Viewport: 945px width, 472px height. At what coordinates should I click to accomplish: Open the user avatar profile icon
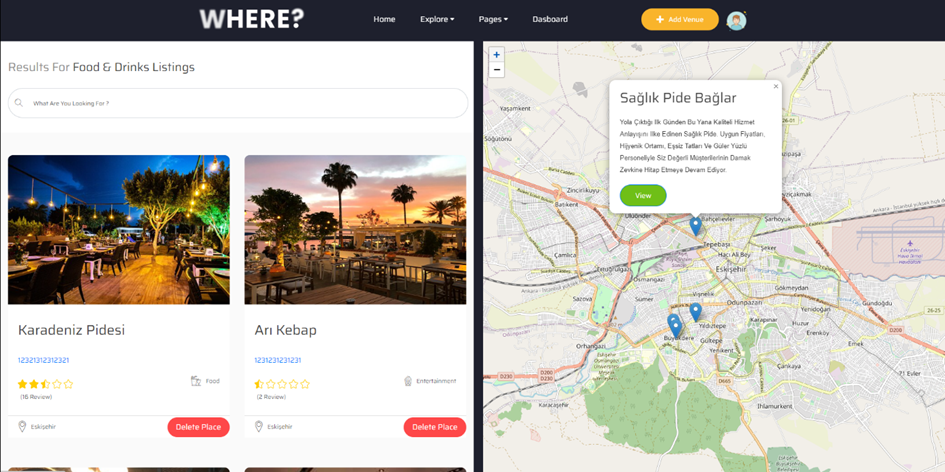coord(736,20)
